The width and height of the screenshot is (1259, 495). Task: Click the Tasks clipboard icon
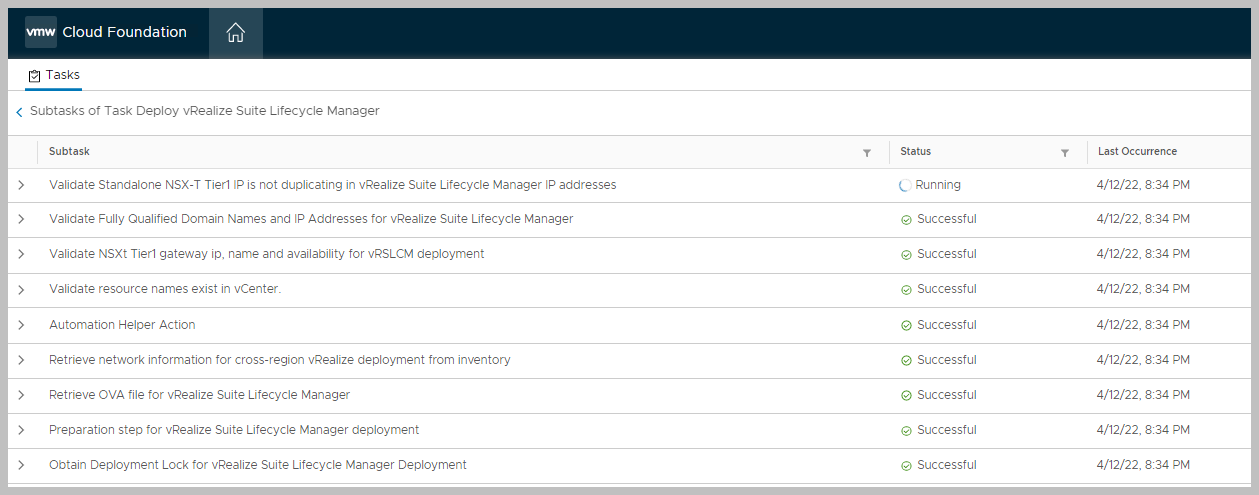[35, 76]
